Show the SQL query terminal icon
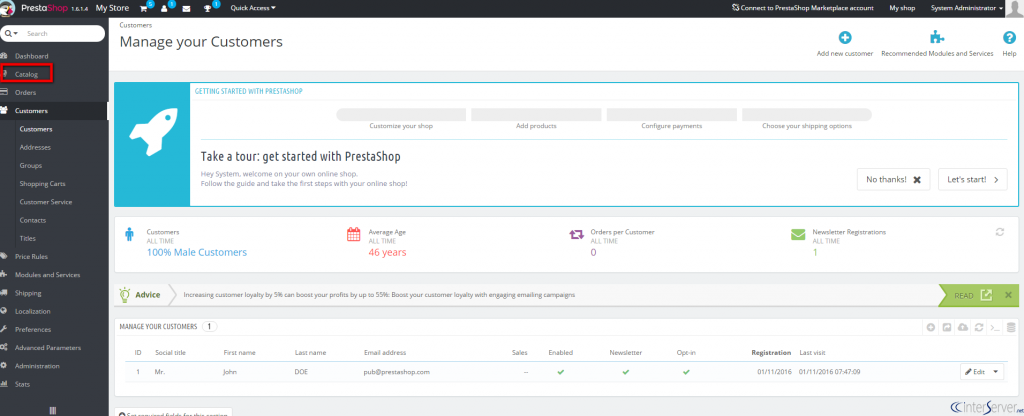The height and width of the screenshot is (416, 1024). point(995,327)
